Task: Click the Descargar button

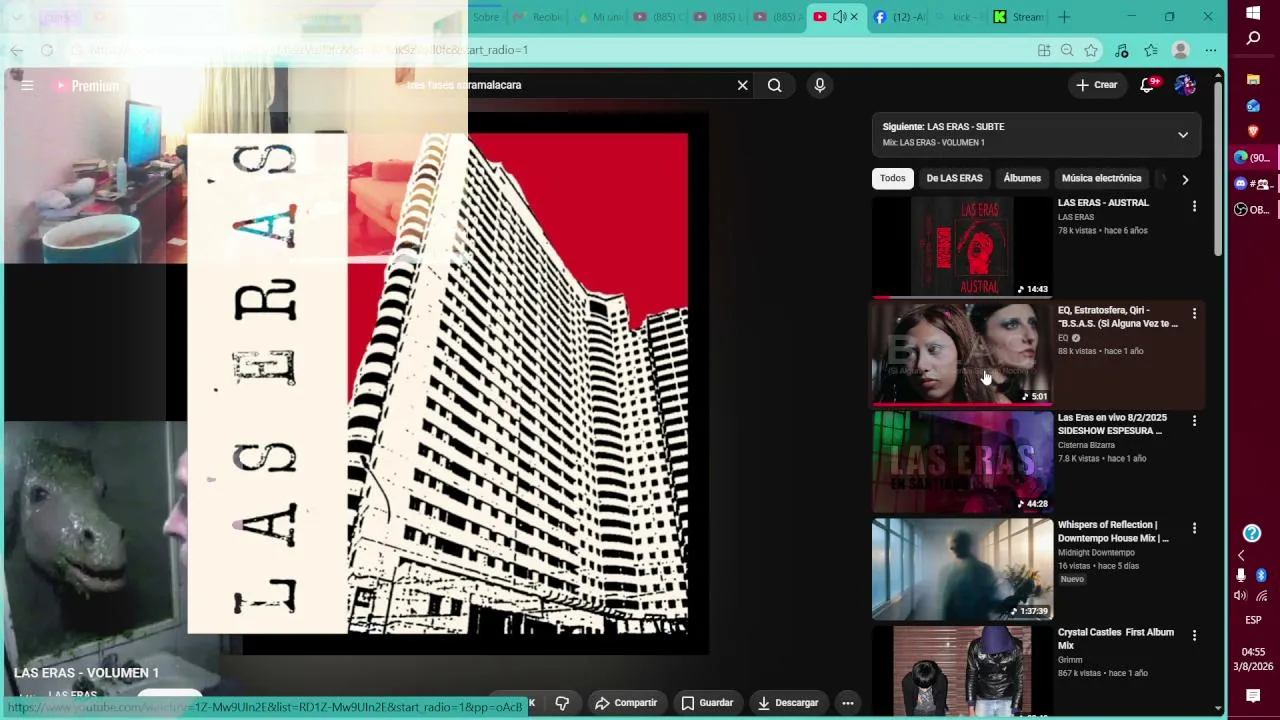Action: point(788,703)
